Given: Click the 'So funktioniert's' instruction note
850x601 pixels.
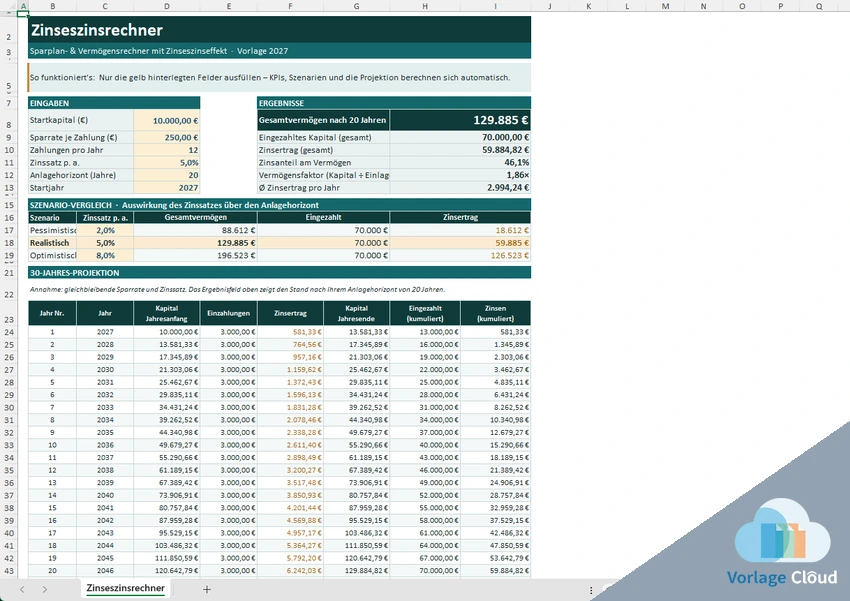Looking at the screenshot, I should [x=279, y=77].
